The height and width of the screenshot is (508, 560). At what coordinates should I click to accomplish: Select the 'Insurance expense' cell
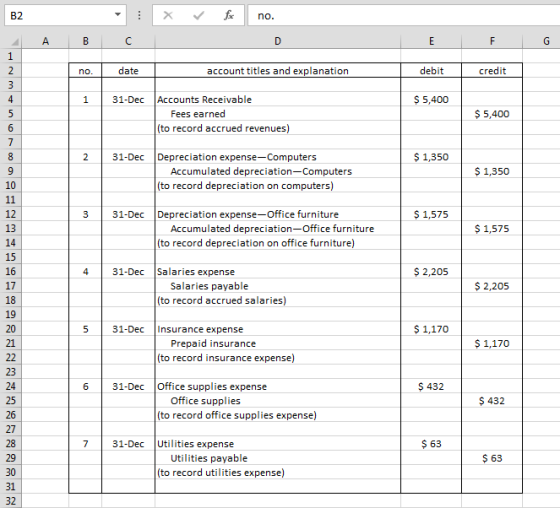click(278, 329)
